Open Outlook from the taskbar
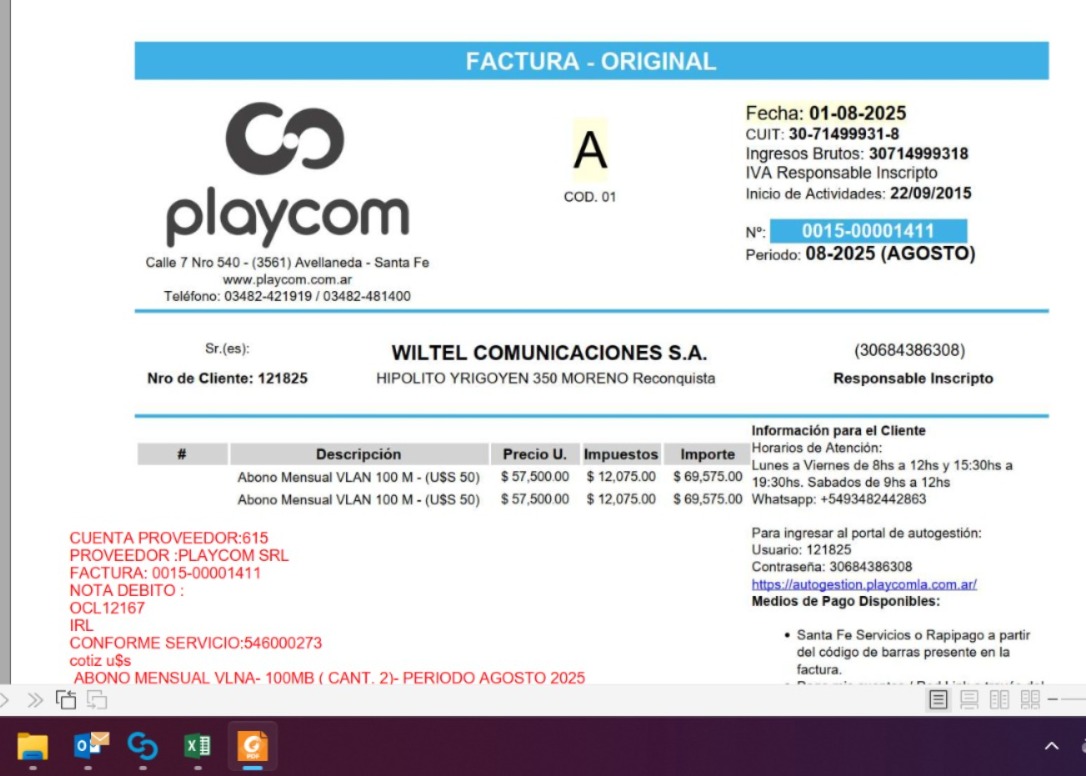Image resolution: width=1086 pixels, height=776 pixels. [91, 746]
